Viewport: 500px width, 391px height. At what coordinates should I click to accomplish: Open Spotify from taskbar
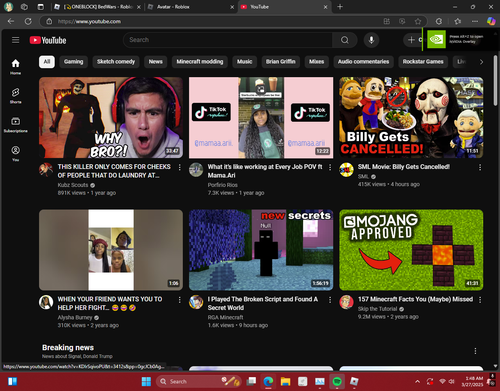click(x=337, y=381)
